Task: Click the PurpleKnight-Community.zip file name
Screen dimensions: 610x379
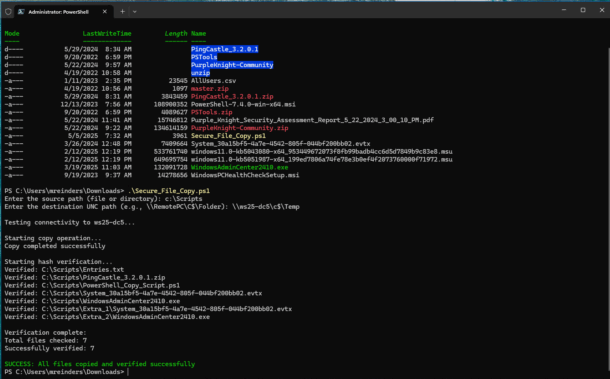Action: click(x=239, y=128)
